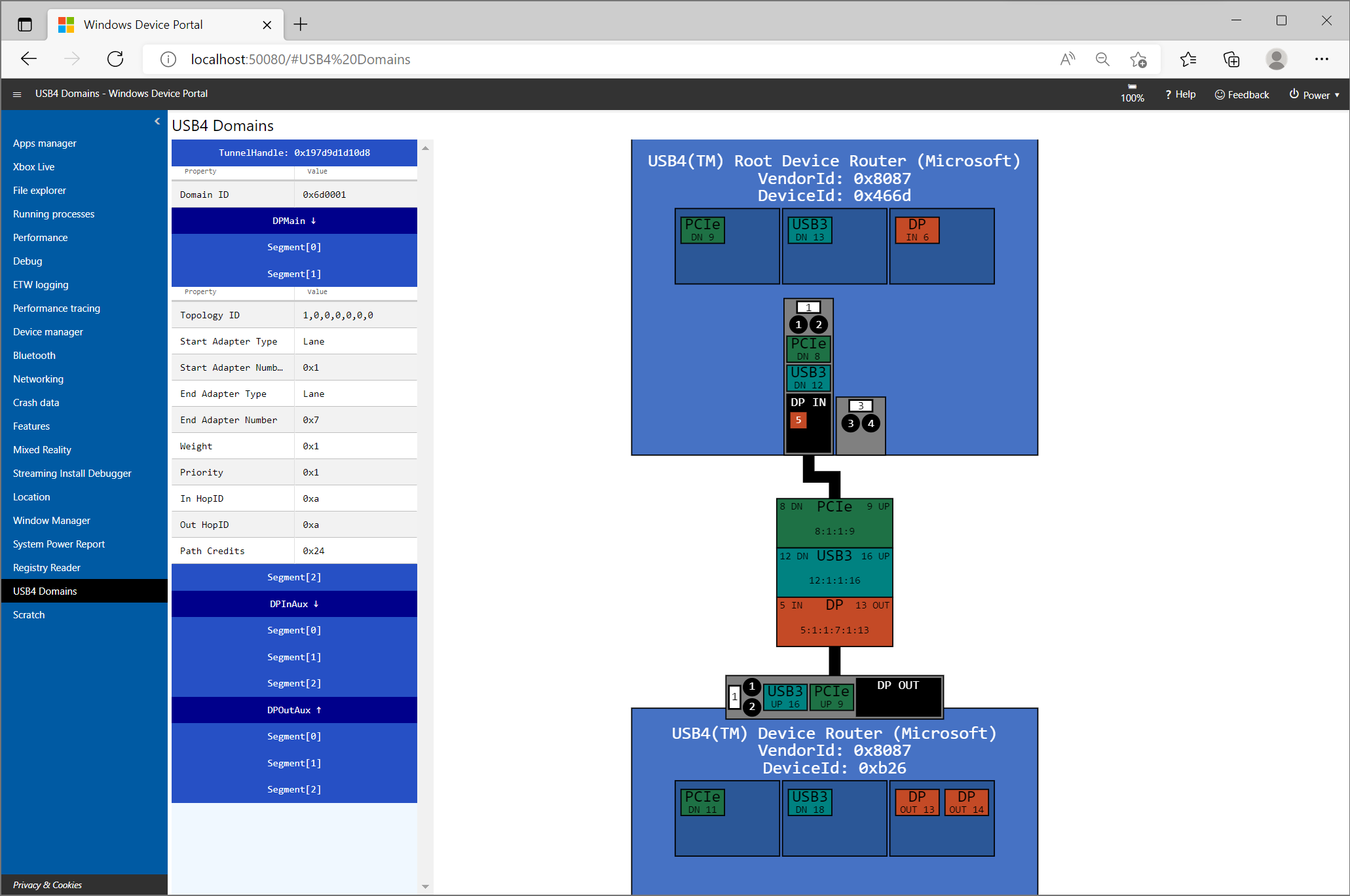Viewport: 1350px width, 896px height.
Task: Click the Bluetooth sidebar icon
Action: point(33,355)
